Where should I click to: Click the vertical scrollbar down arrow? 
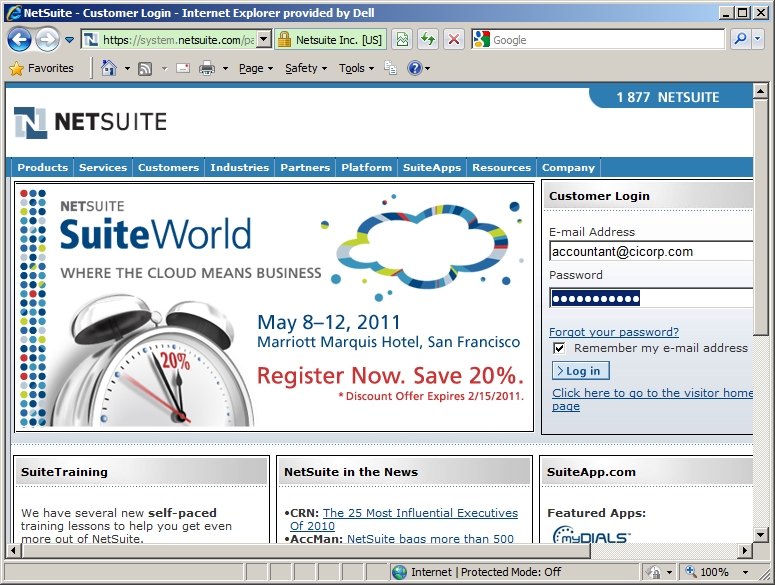[760, 534]
